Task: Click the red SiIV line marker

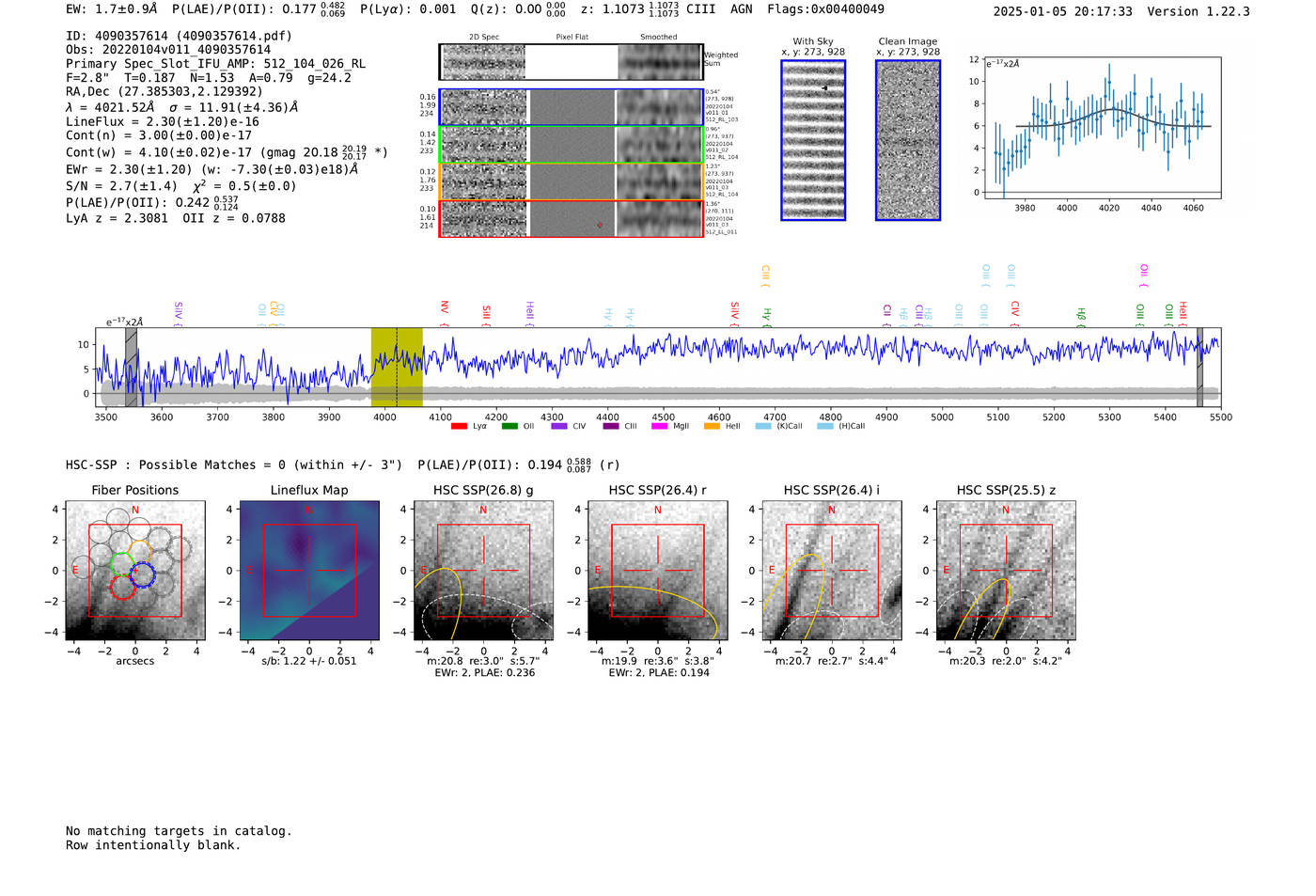Action: (x=734, y=314)
